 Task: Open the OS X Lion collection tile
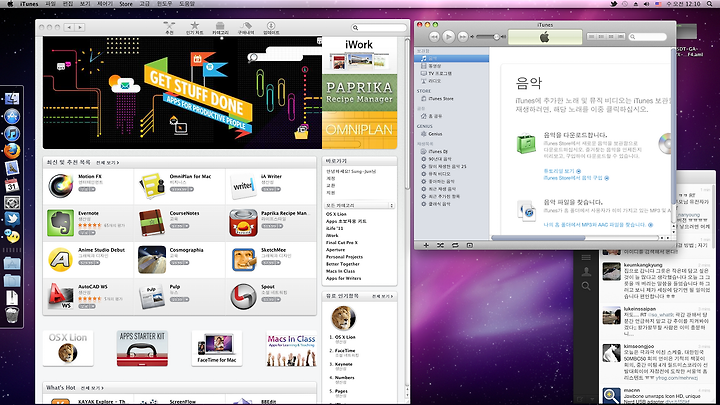[x=68, y=349]
